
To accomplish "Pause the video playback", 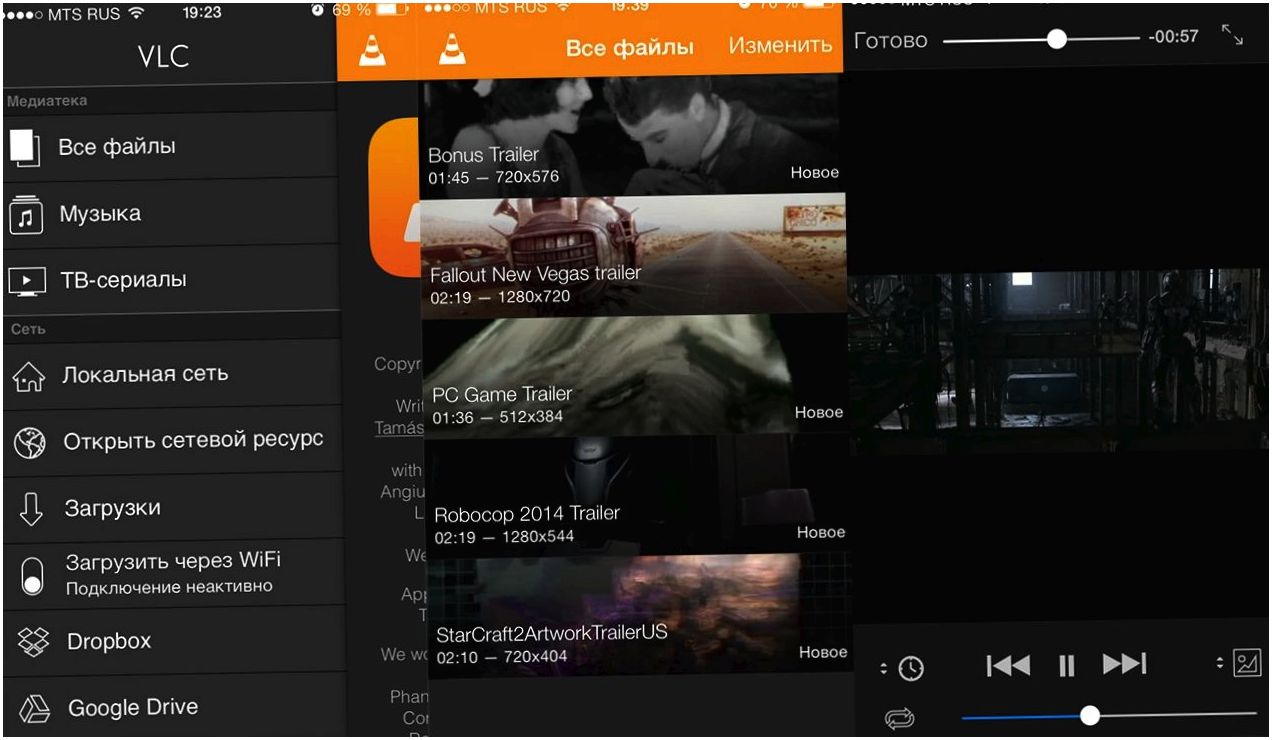I will 1067,665.
